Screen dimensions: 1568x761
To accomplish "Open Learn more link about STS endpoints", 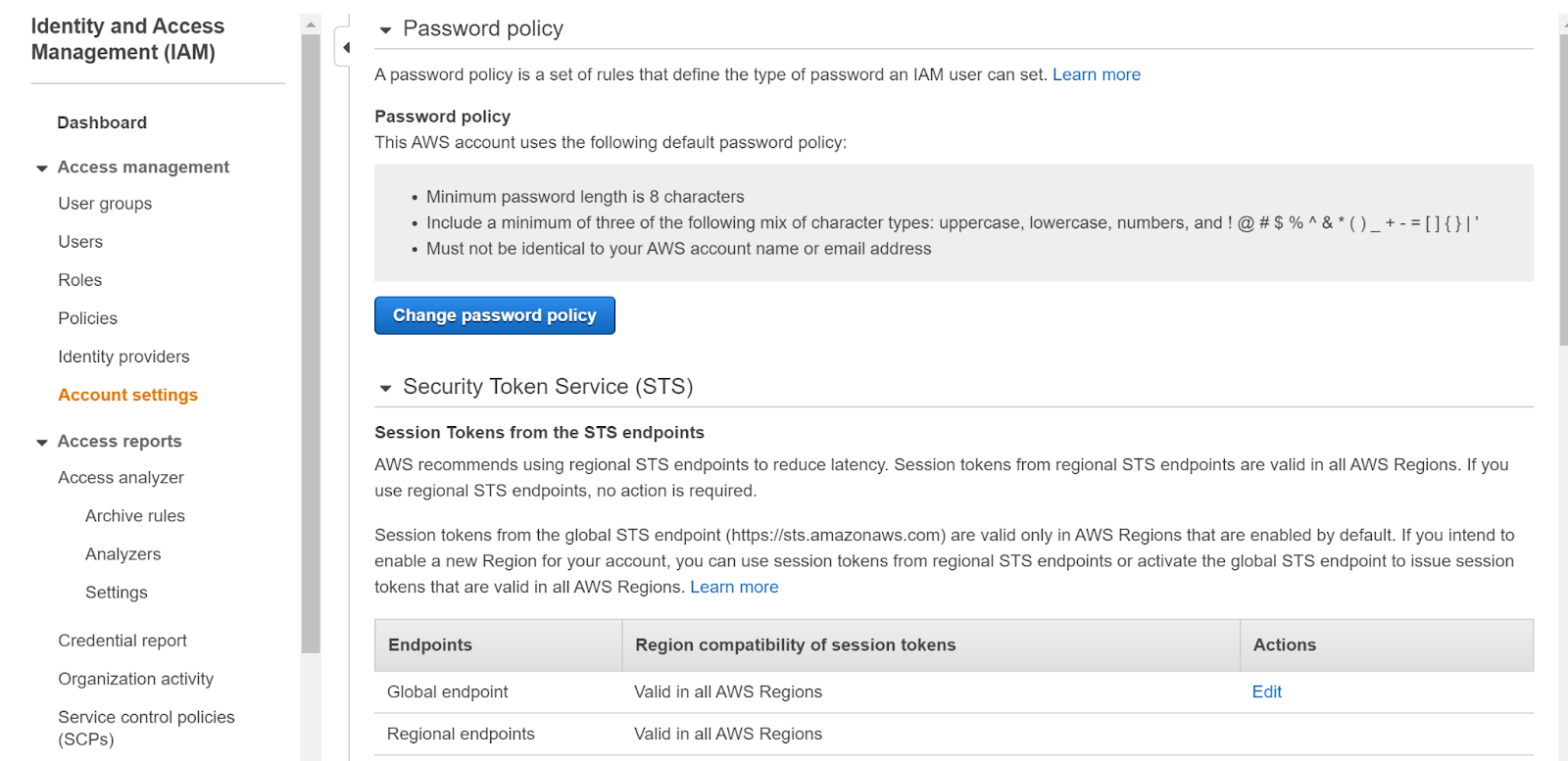I will click(x=734, y=587).
